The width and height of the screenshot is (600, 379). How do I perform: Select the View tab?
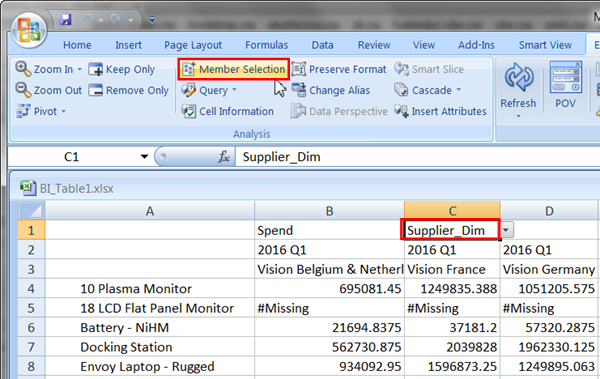tap(424, 45)
